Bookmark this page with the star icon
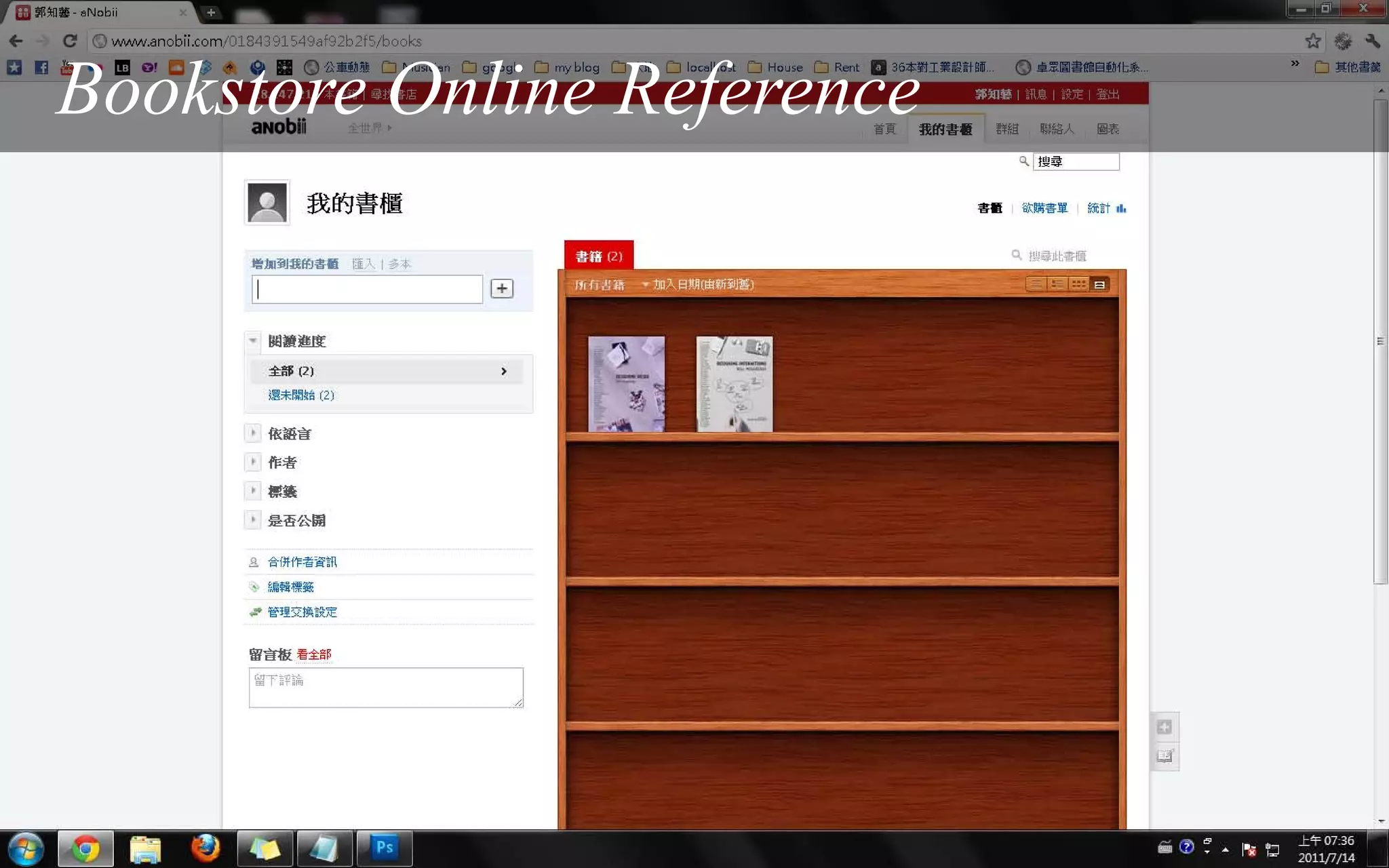 point(1313,41)
